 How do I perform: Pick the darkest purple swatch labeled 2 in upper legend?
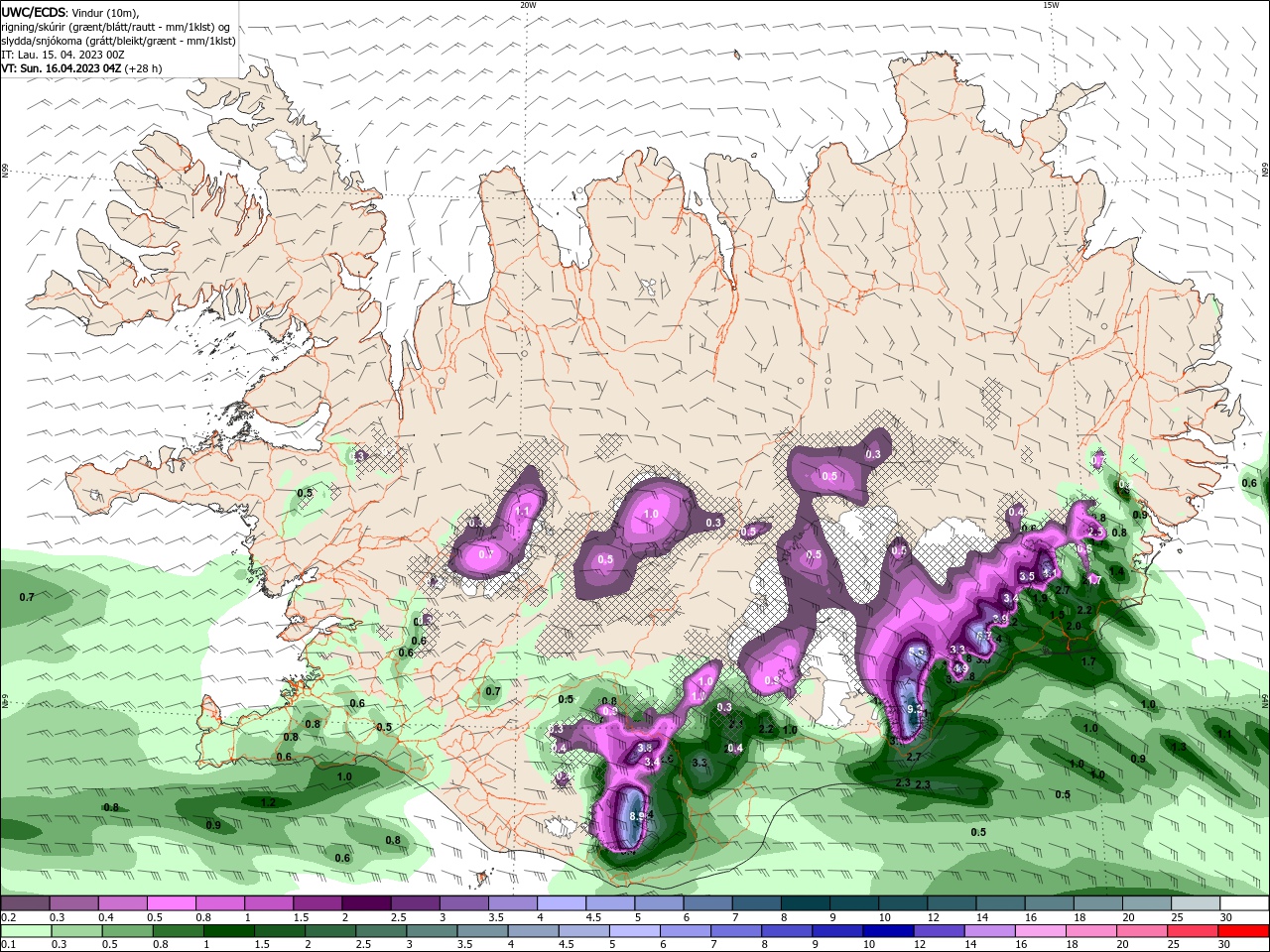[x=366, y=903]
